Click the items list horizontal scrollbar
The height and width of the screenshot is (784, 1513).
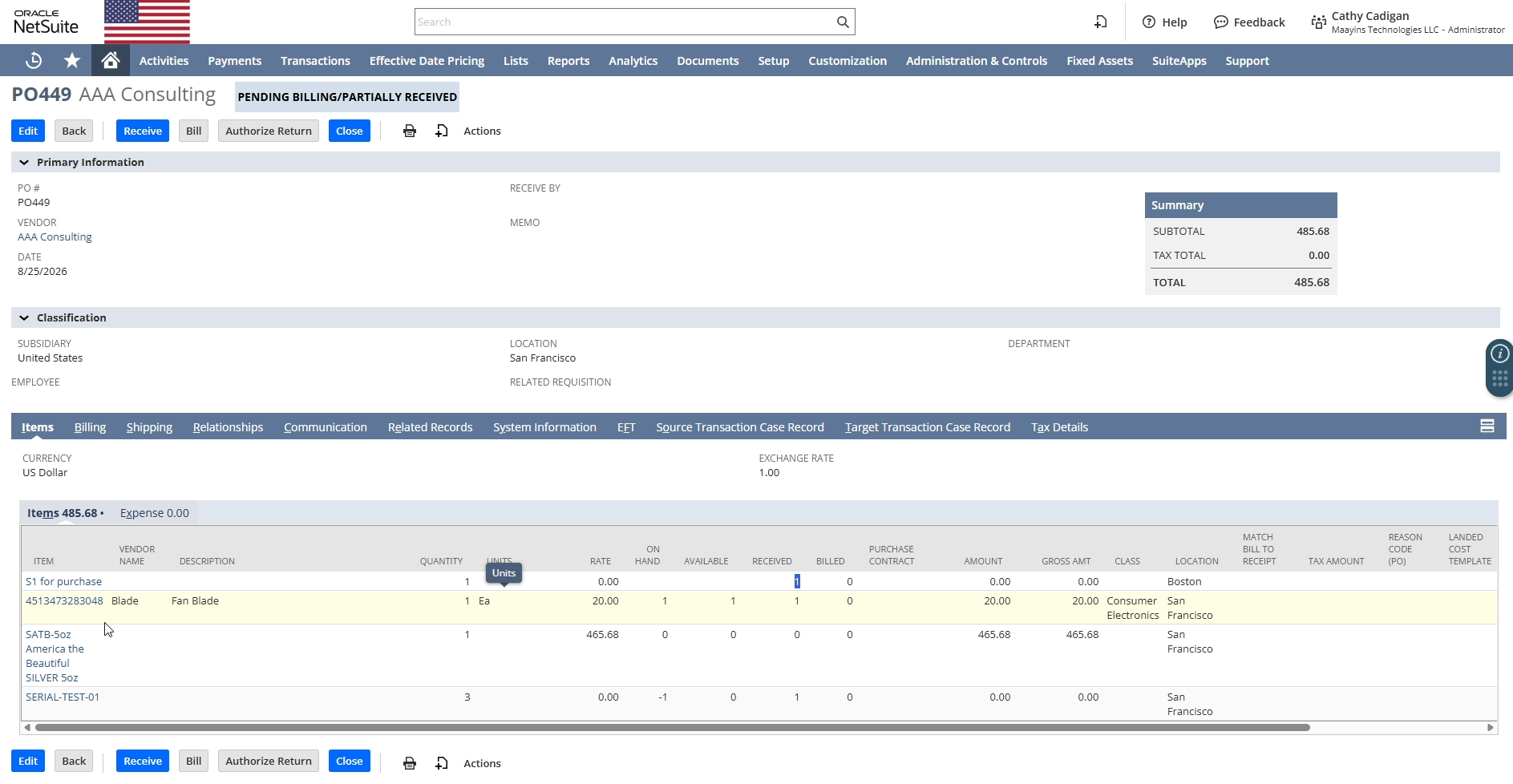tap(672, 727)
